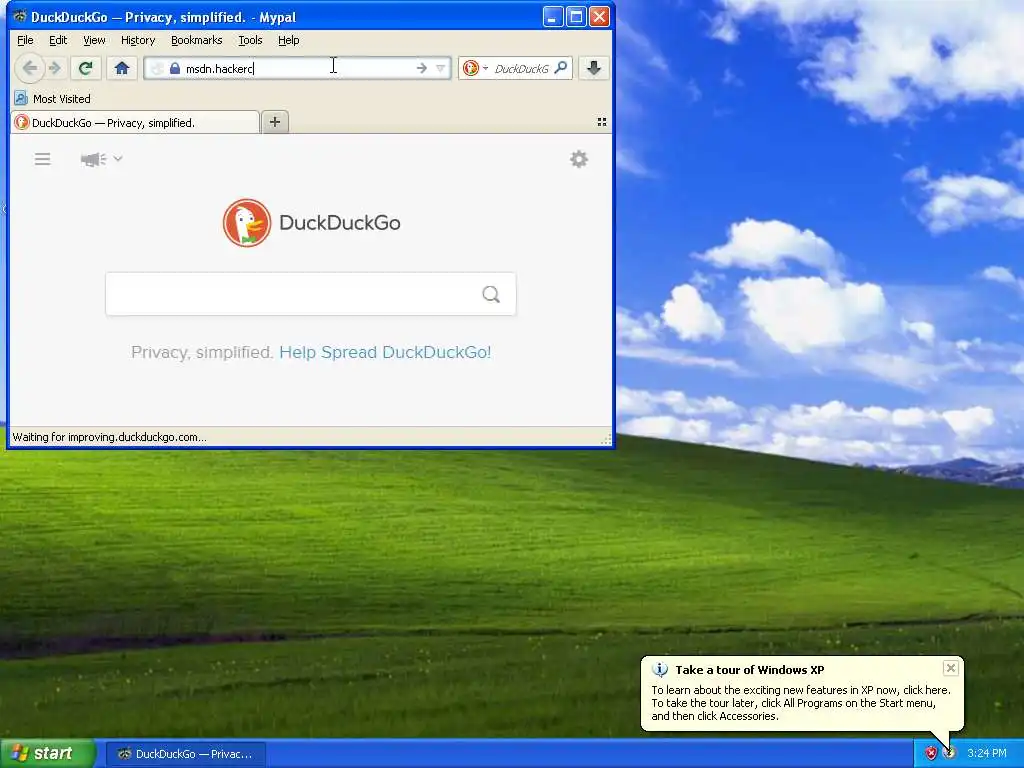Click the tour info tray icon
The height and width of the screenshot is (768, 1024).
point(950,754)
